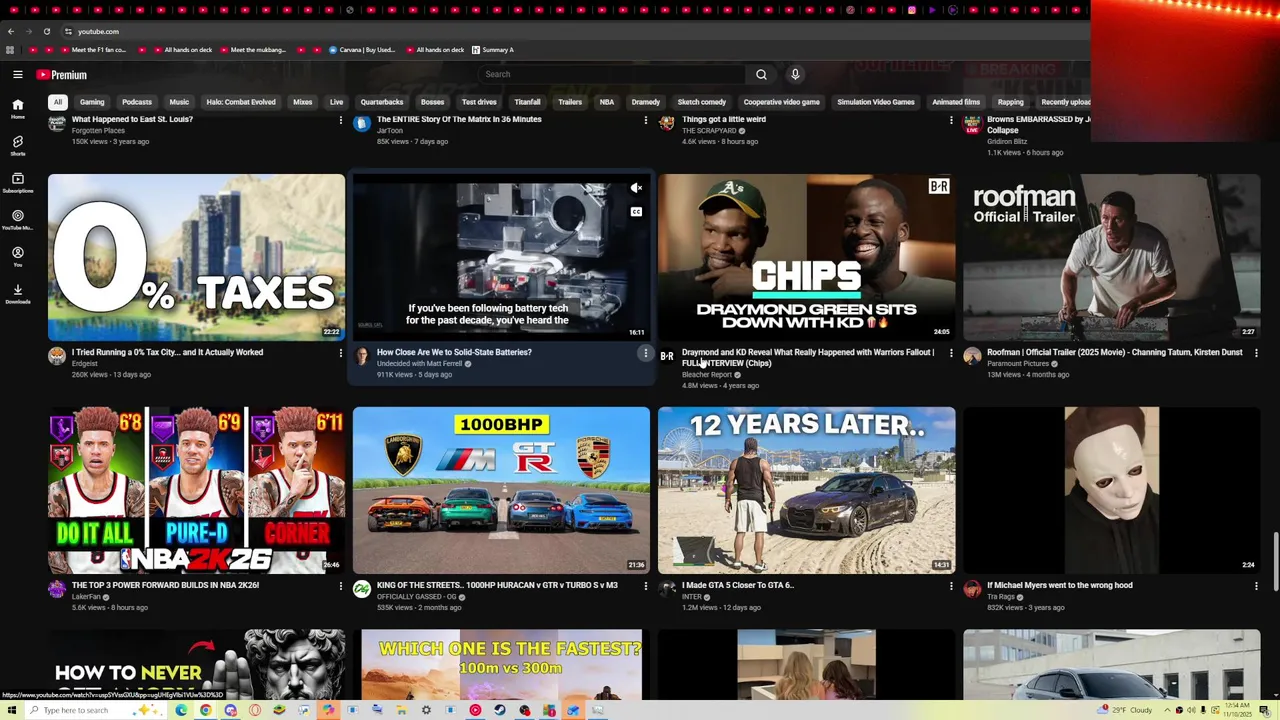The height and width of the screenshot is (720, 1280).
Task: Click the YouTube search input field
Action: pos(612,74)
